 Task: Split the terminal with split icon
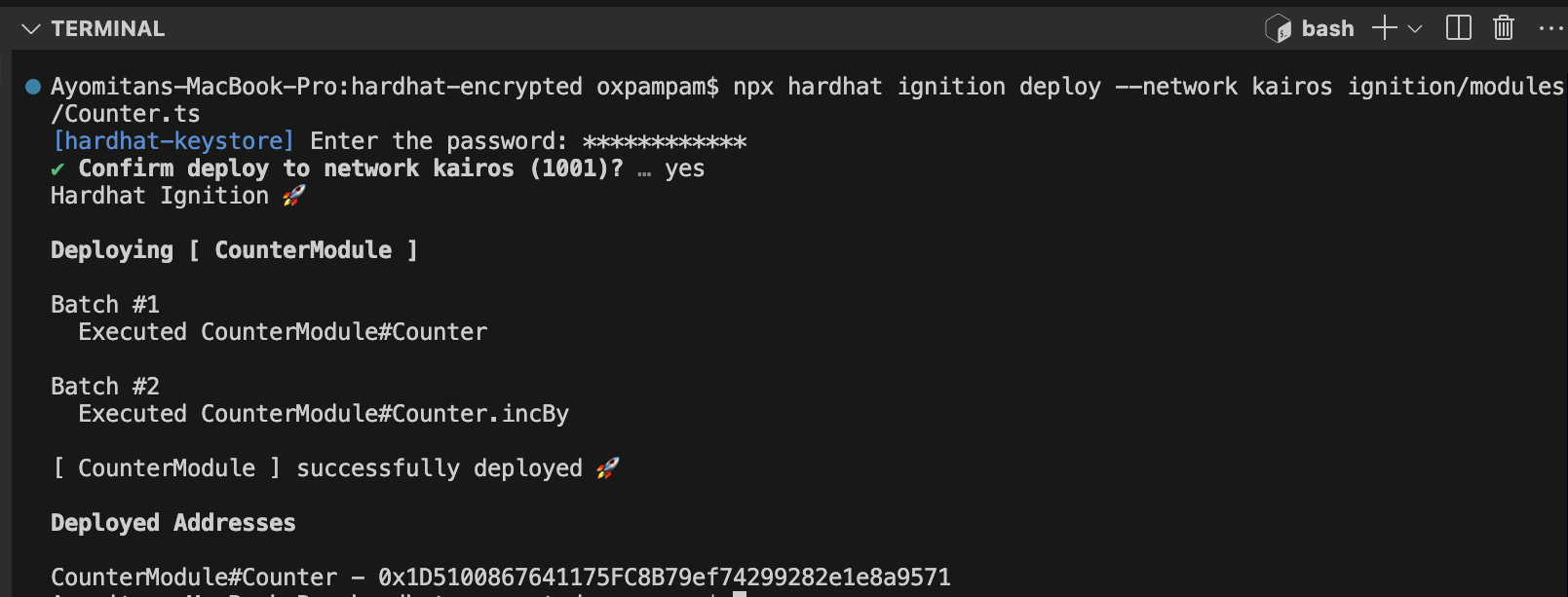1459,28
